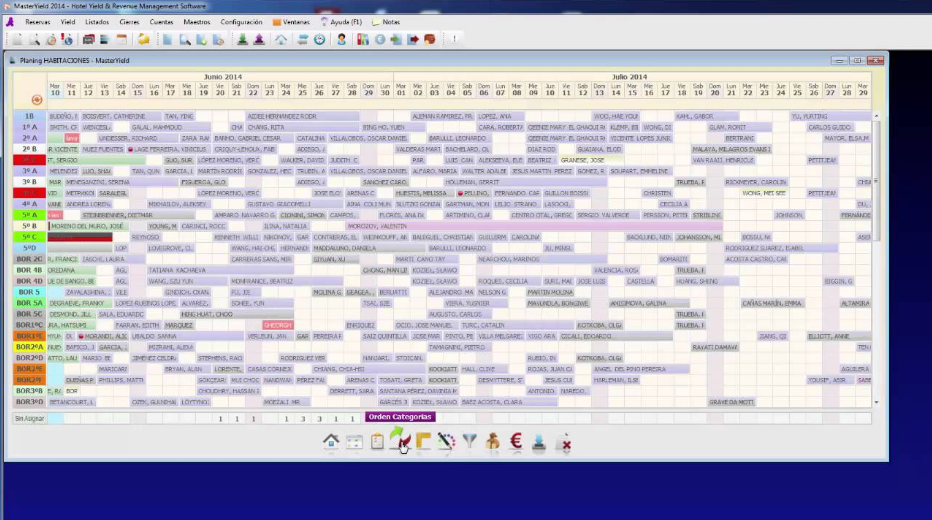Click the clipboard checklist icon in bottom dock
The width and height of the screenshot is (932, 520).
pyautogui.click(x=377, y=442)
